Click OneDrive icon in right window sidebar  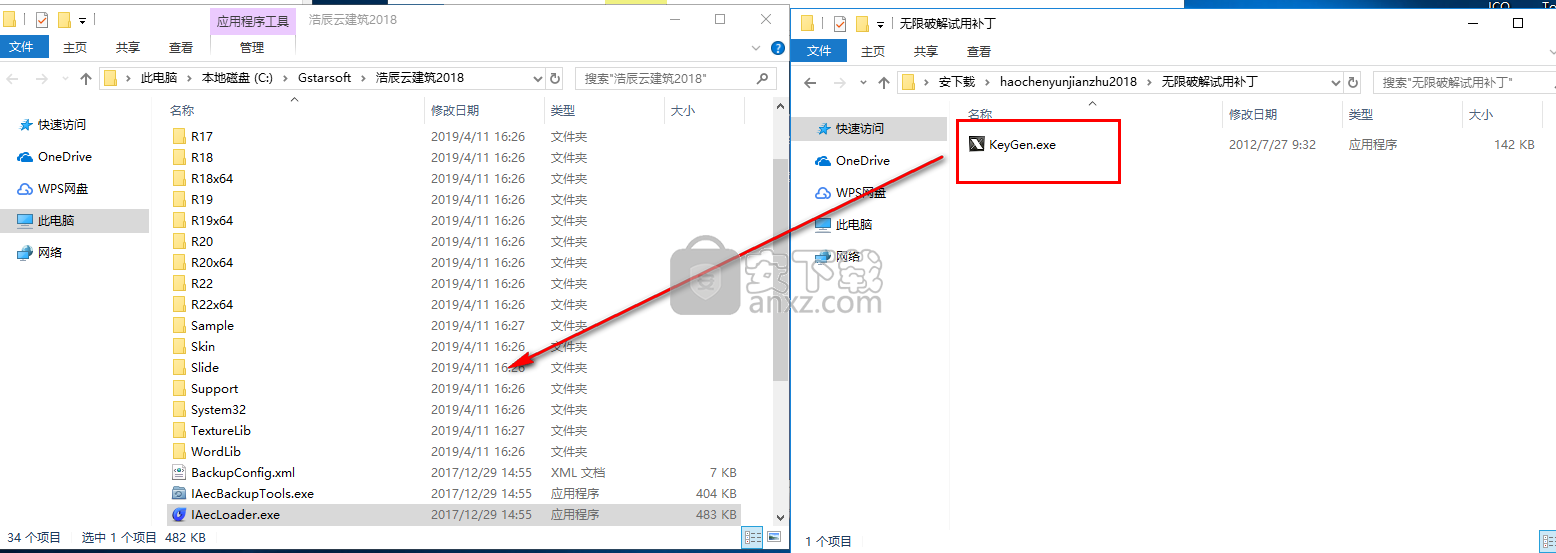click(x=823, y=161)
